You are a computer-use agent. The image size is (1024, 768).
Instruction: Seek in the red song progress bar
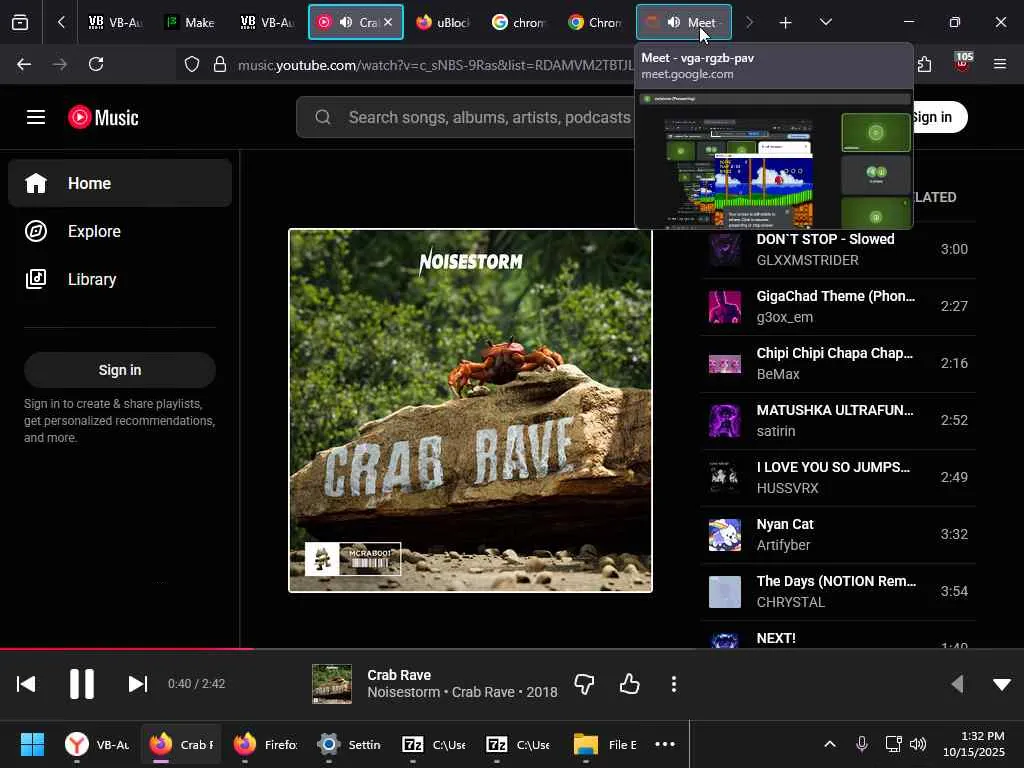pyautogui.click(x=127, y=649)
